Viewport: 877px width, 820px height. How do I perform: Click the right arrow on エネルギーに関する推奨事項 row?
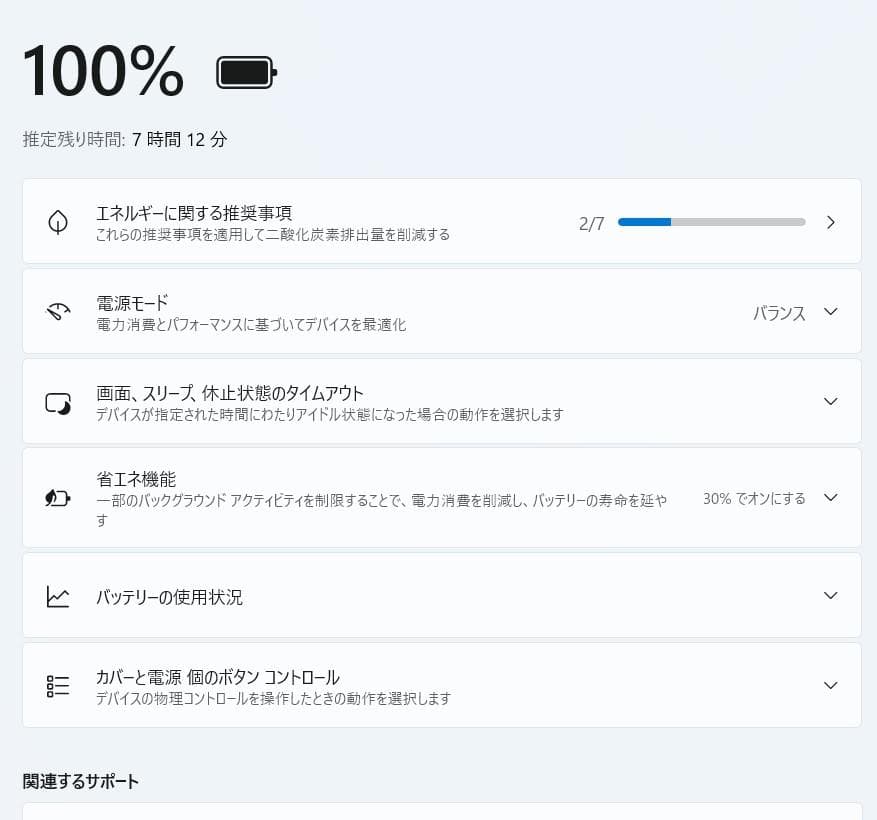830,222
